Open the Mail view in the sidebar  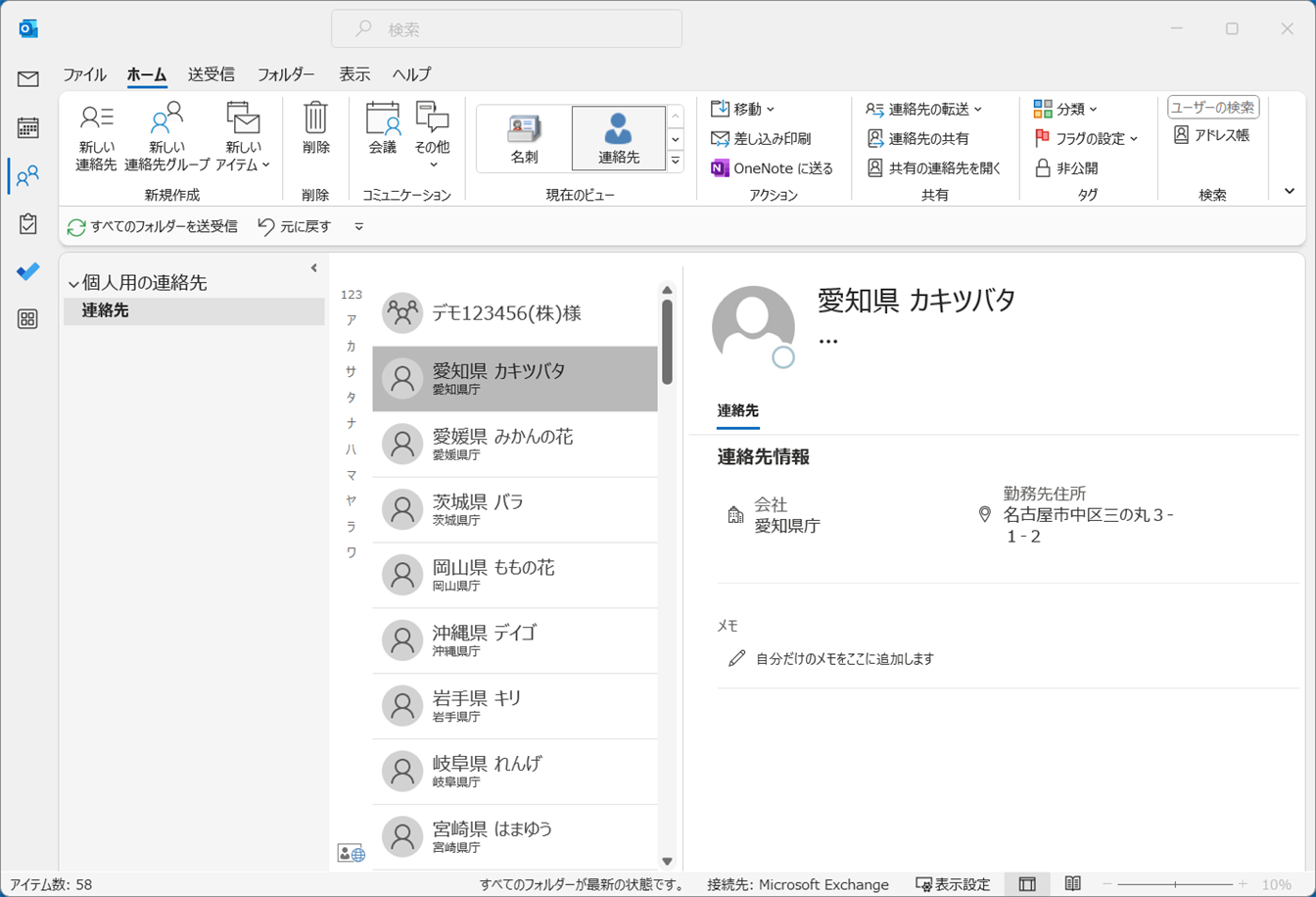coord(28,79)
